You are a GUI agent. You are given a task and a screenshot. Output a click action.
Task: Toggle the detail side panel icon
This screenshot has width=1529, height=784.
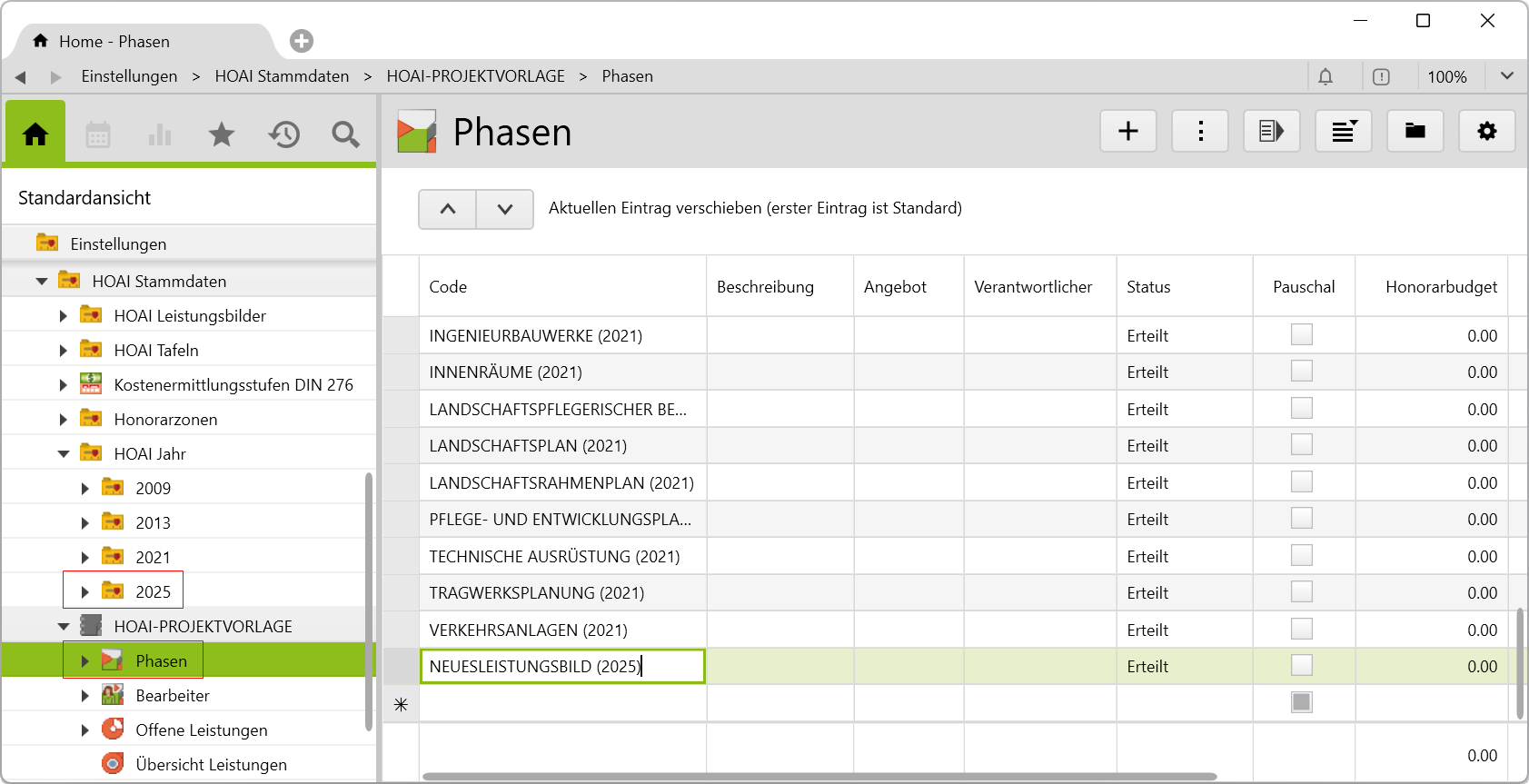(x=1272, y=131)
